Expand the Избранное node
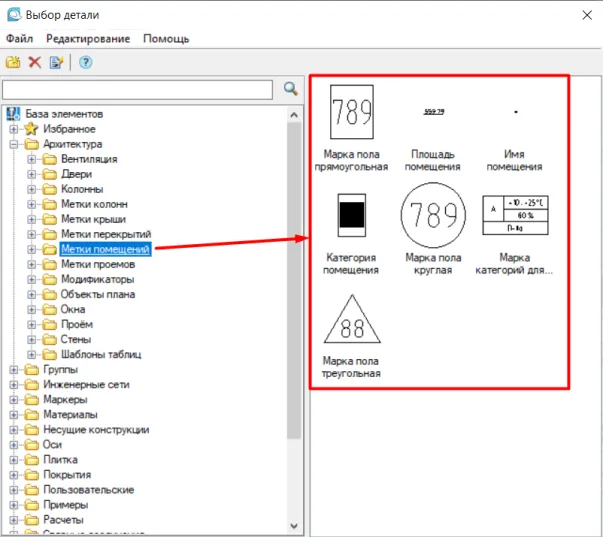Viewport: 603px width, 537px height. 14,129
